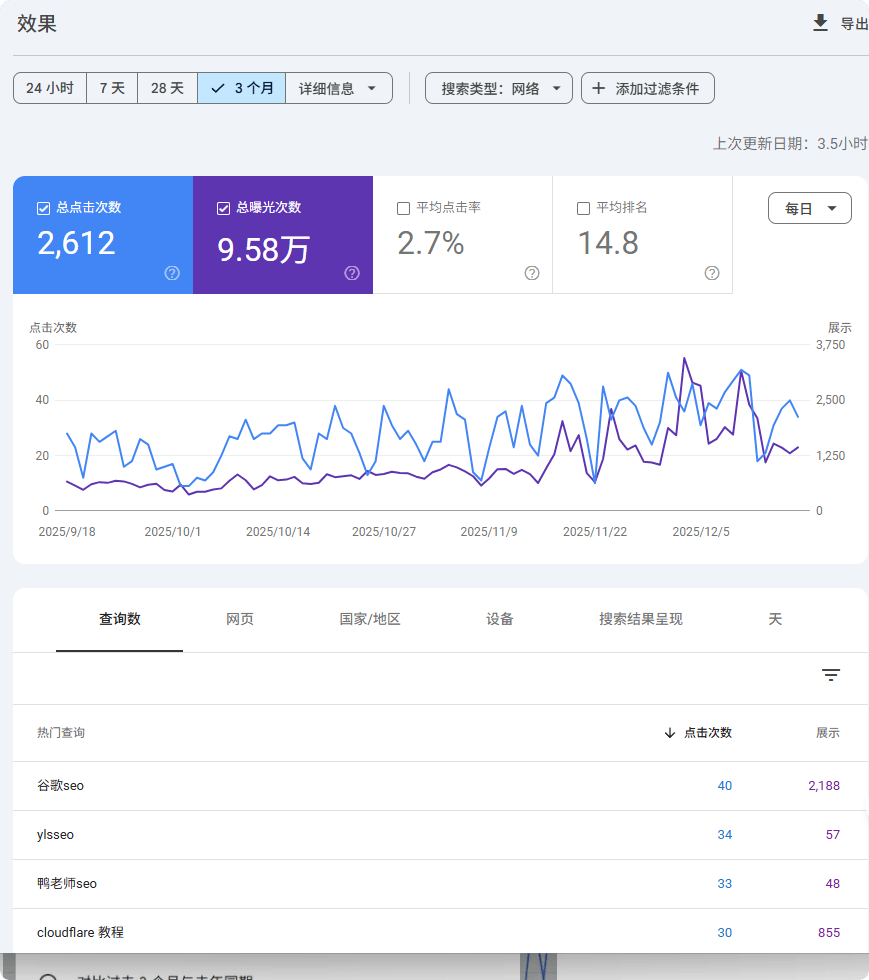Screen dimensions: 869x980
Task: Click the help icon beside 平均排名
Action: [710, 272]
